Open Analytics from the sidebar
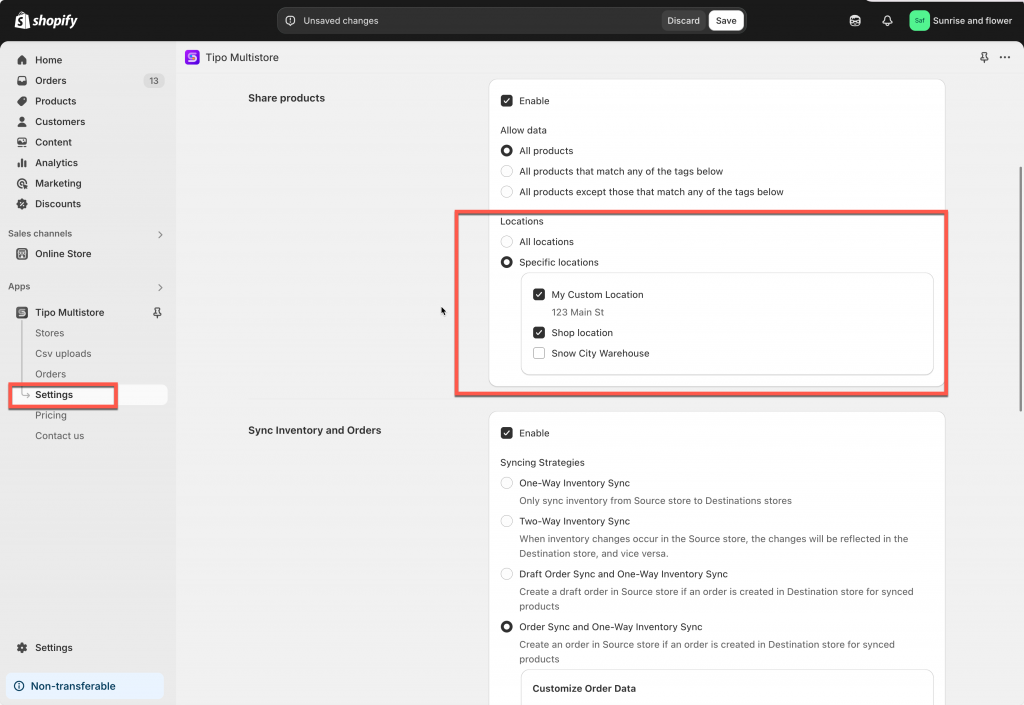The width and height of the screenshot is (1024, 705). click(56, 163)
